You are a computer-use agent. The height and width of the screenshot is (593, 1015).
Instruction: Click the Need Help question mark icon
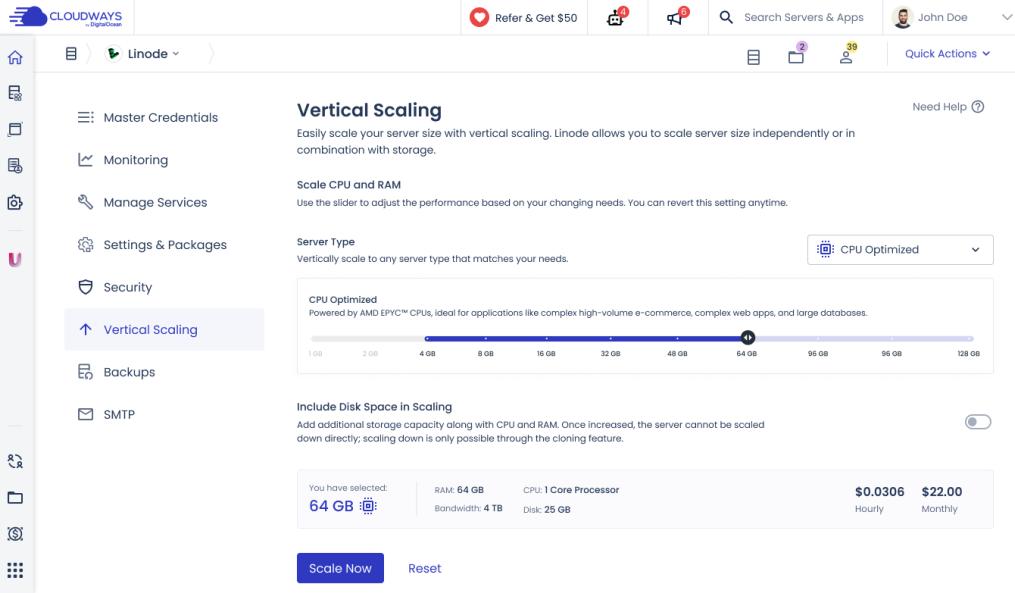[x=978, y=107]
